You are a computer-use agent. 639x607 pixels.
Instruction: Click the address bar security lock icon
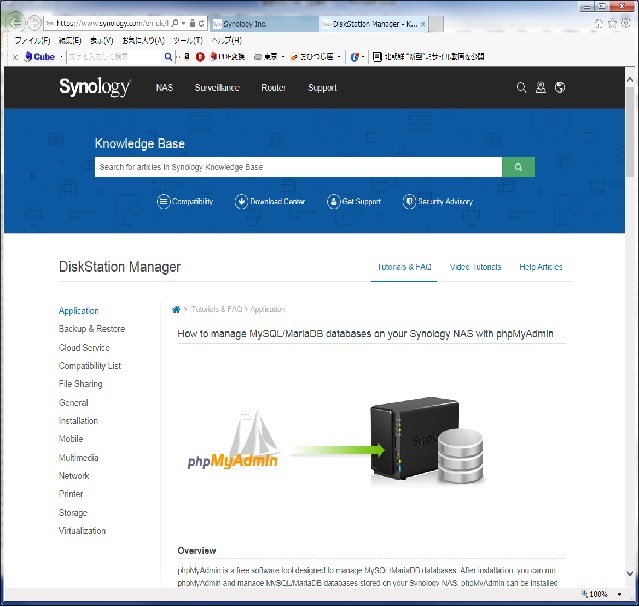pos(192,23)
